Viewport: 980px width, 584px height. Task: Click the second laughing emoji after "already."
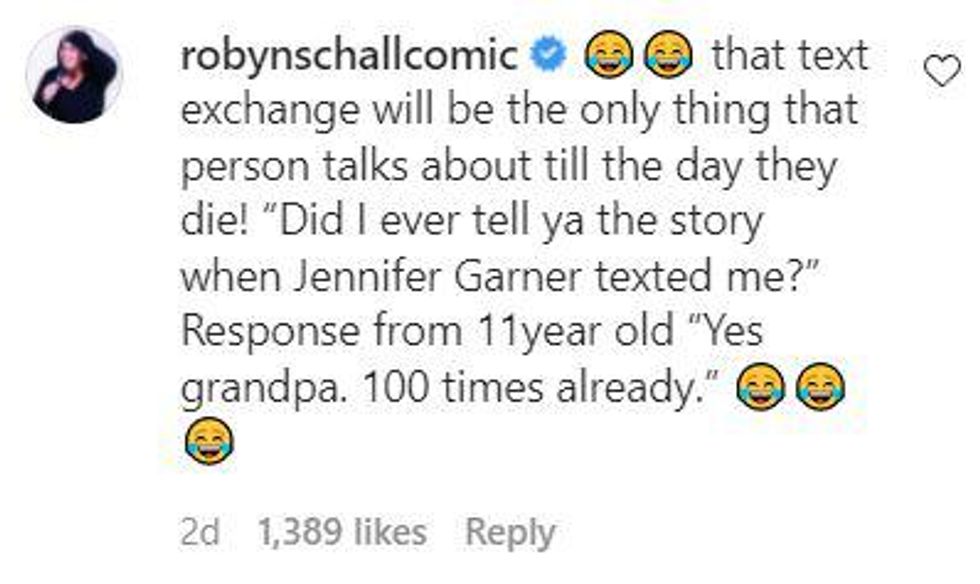[x=820, y=387]
